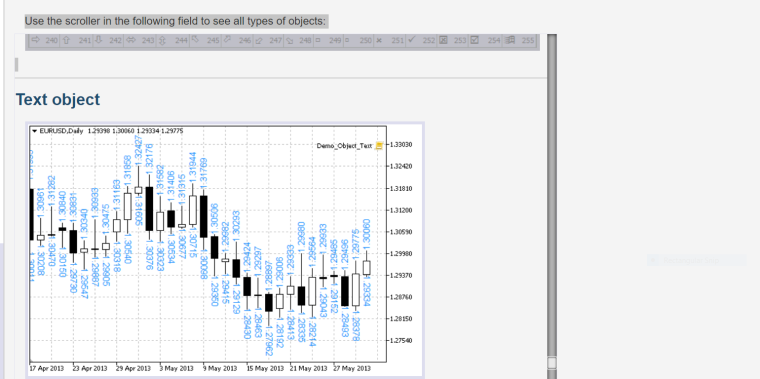Image resolution: width=760 pixels, height=379 pixels.
Task: Click the Windows flag symbol beside 255
Action: [509, 40]
